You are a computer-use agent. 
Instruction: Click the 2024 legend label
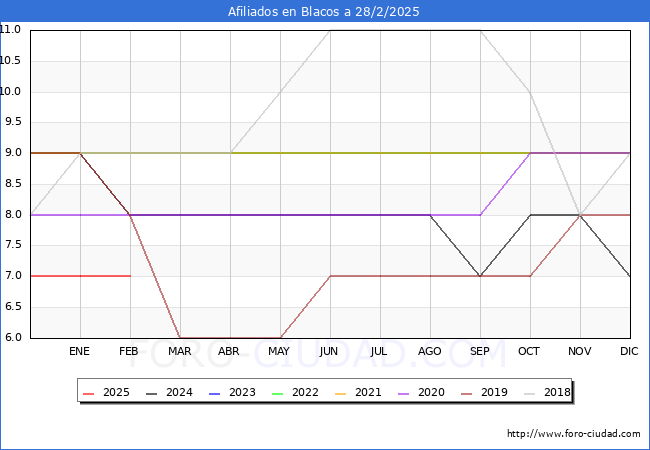179,392
